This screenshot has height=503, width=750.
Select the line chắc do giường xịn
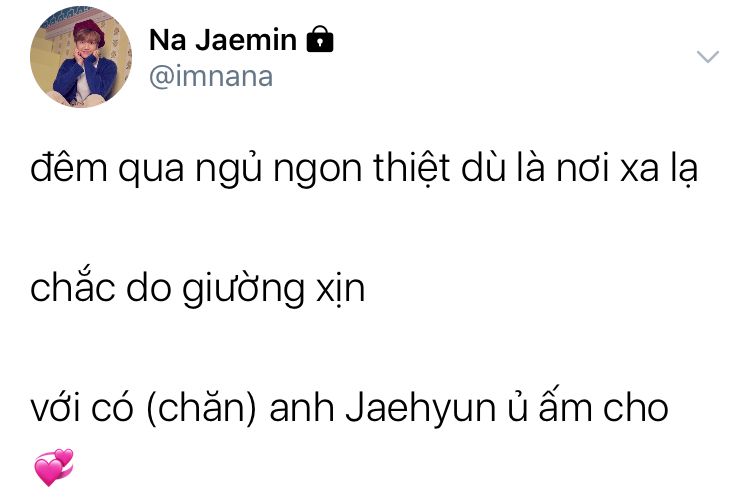click(x=198, y=288)
